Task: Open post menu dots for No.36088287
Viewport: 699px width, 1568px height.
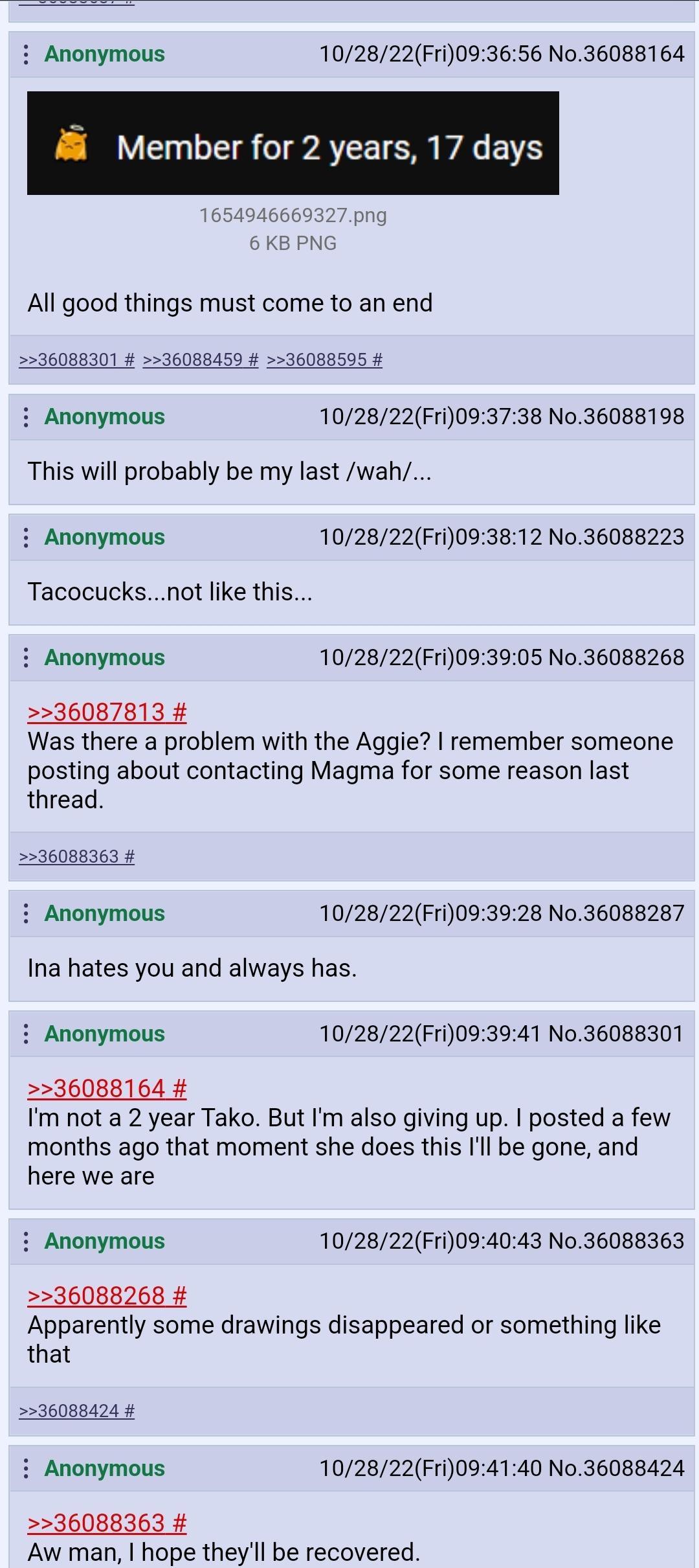Action: (25, 913)
